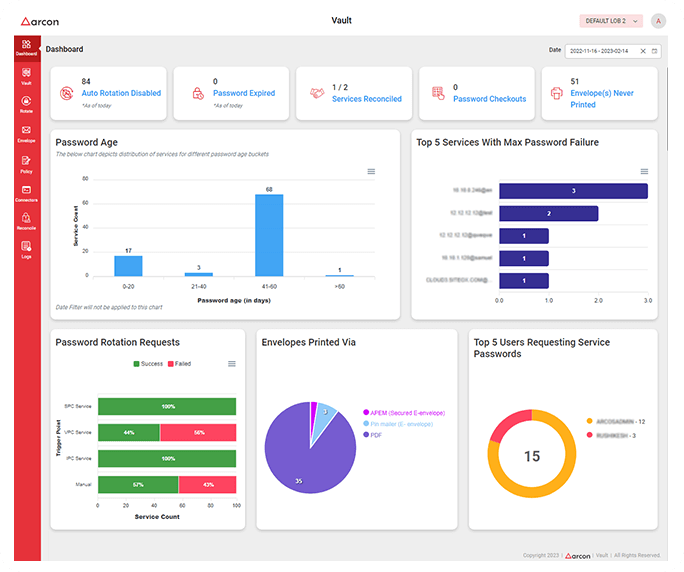This screenshot has width=684, height=572.
Task: Open the calendar picker in Date field
Action: 655,50
